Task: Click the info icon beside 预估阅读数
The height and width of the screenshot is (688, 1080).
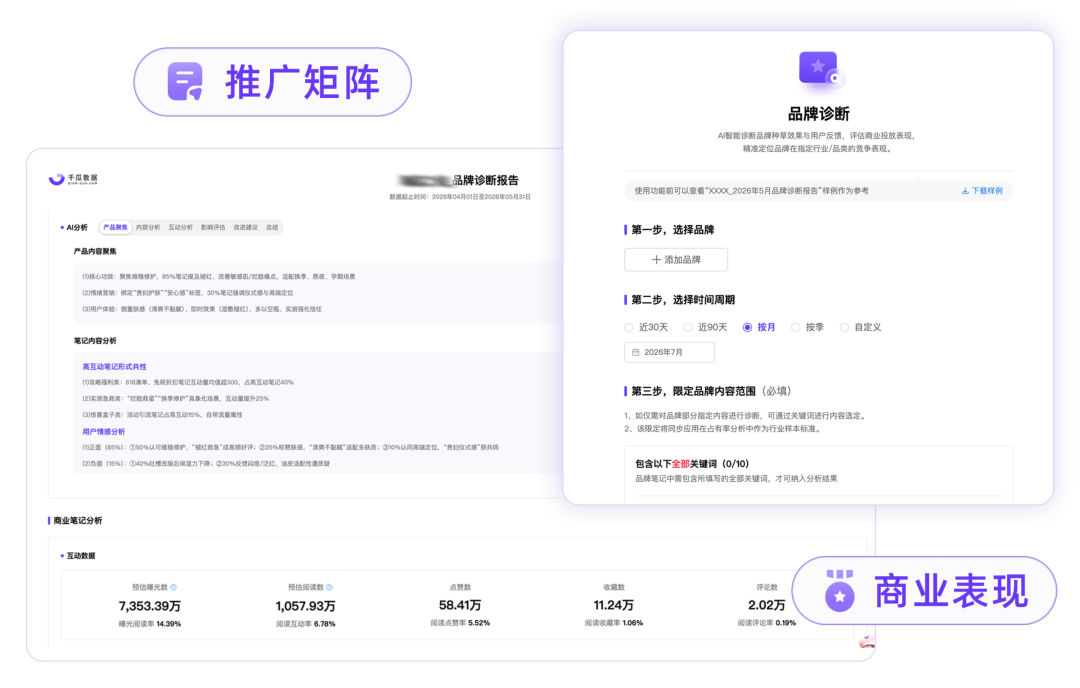Action: (x=329, y=587)
